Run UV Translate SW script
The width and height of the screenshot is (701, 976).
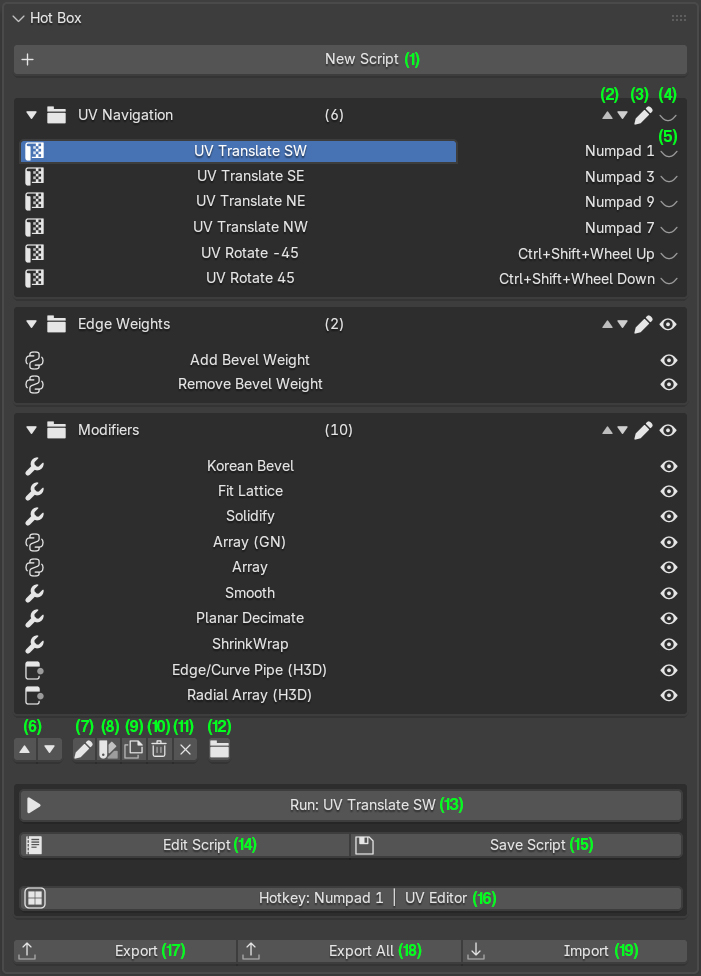click(x=350, y=805)
